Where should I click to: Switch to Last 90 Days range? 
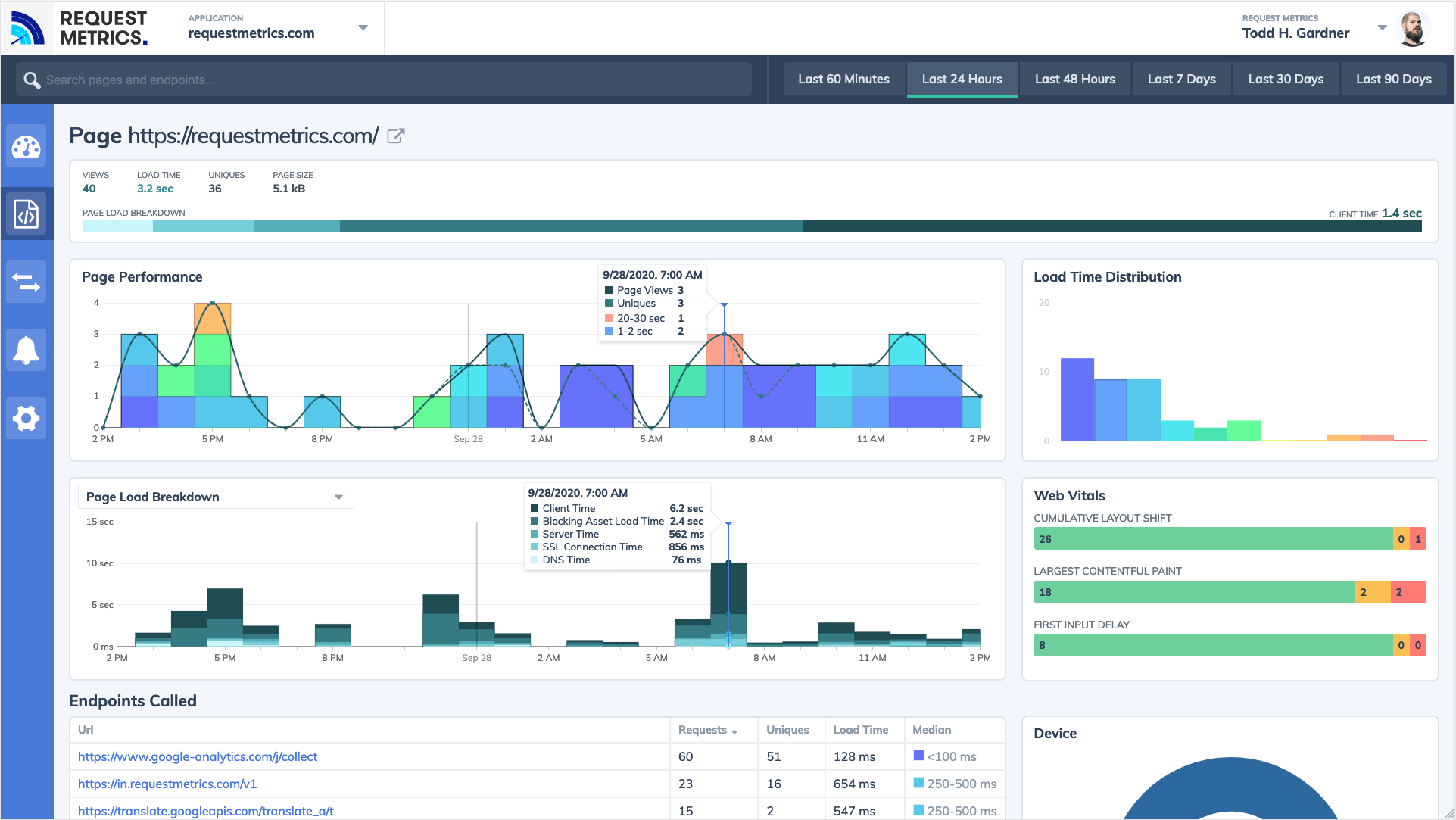point(1394,79)
